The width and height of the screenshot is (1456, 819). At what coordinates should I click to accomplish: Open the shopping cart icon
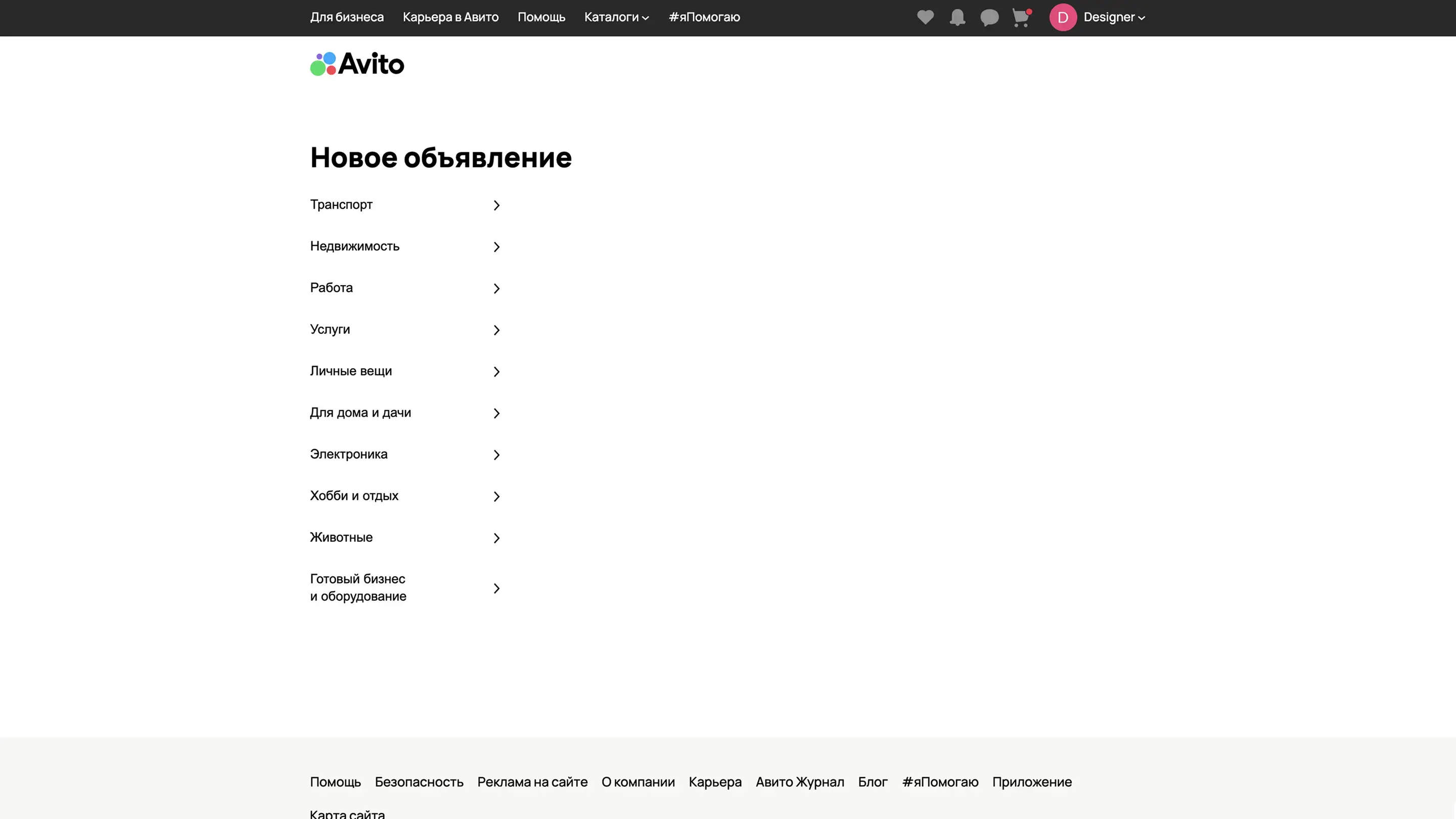coord(1021,18)
